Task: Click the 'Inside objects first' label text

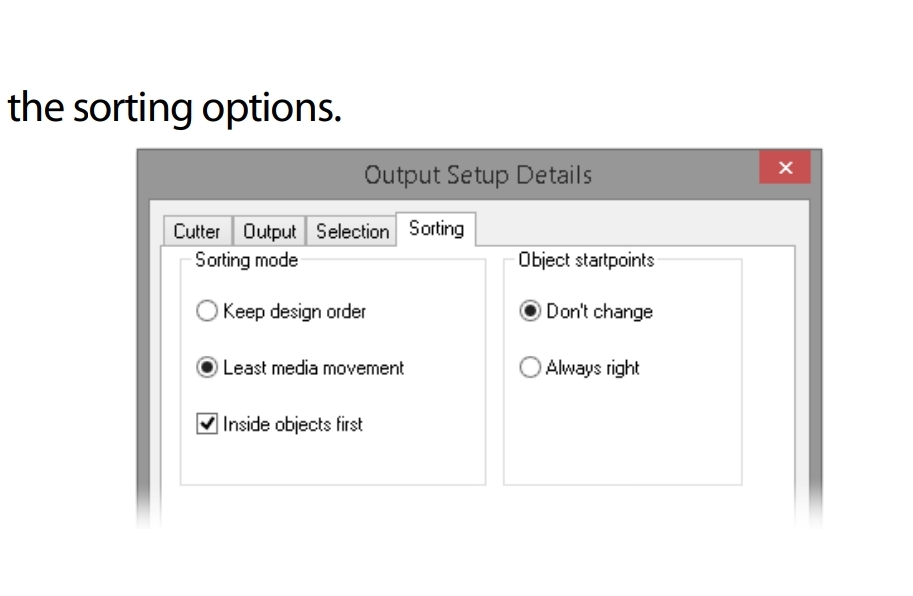Action: (x=293, y=424)
